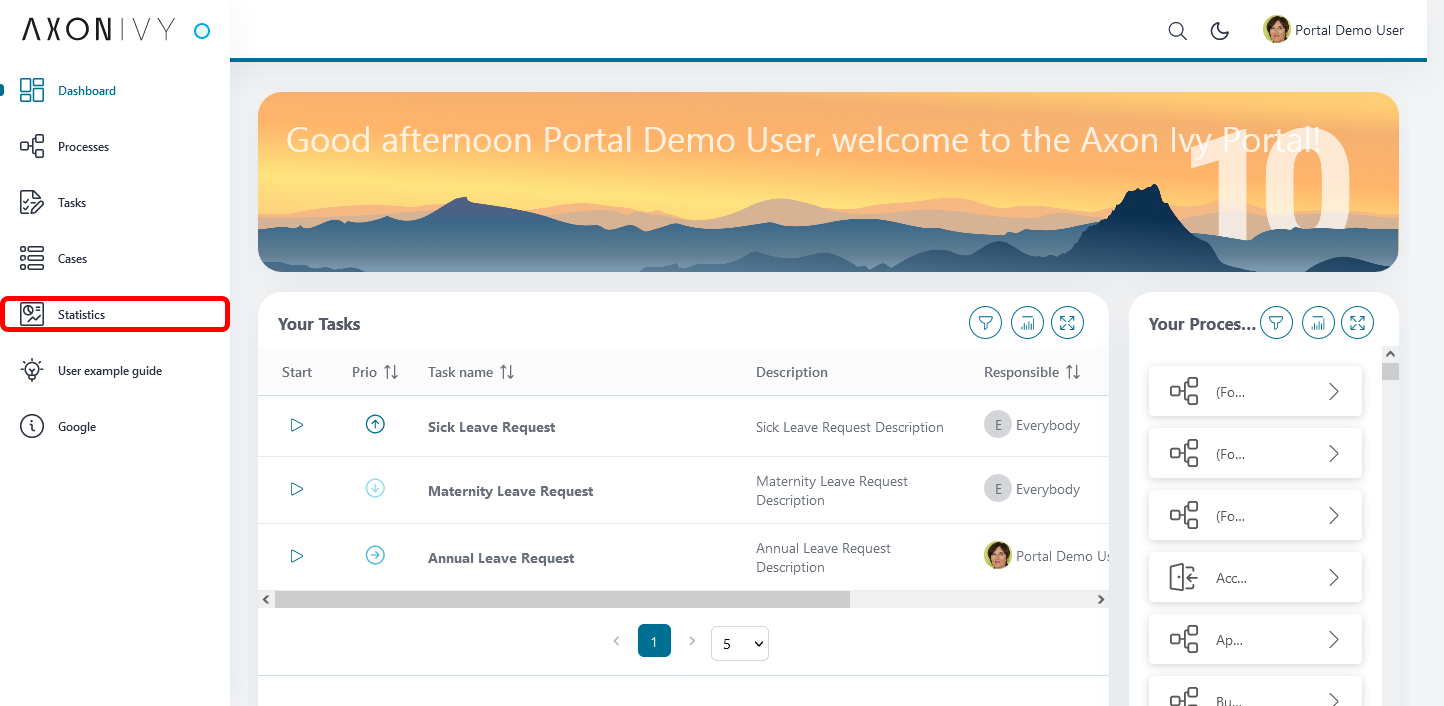Click the 'Annual Leave Request Description' cell
1444x706 pixels.
(x=824, y=558)
